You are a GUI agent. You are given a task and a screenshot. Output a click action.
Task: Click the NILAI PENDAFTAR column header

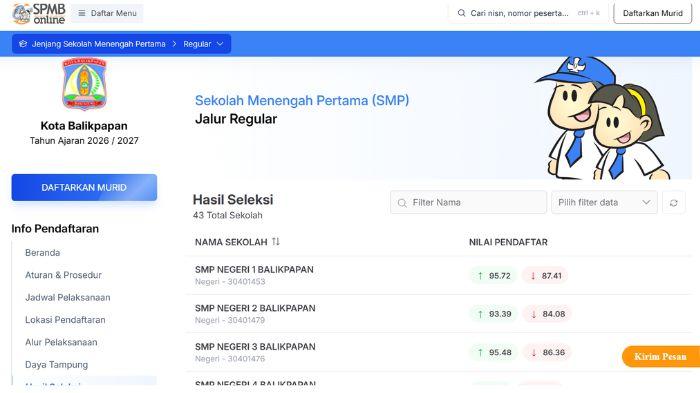click(x=508, y=242)
